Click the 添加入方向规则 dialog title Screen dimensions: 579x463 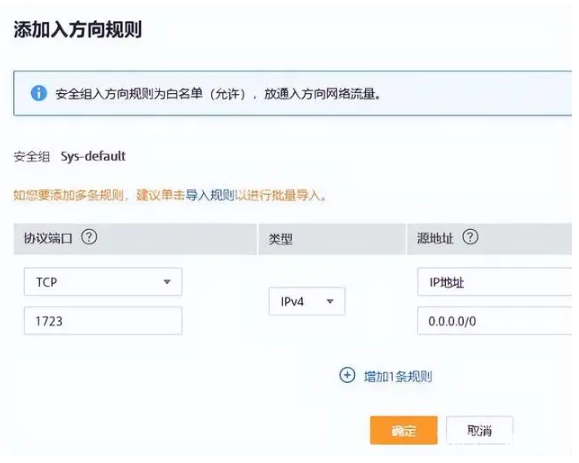tap(78, 29)
